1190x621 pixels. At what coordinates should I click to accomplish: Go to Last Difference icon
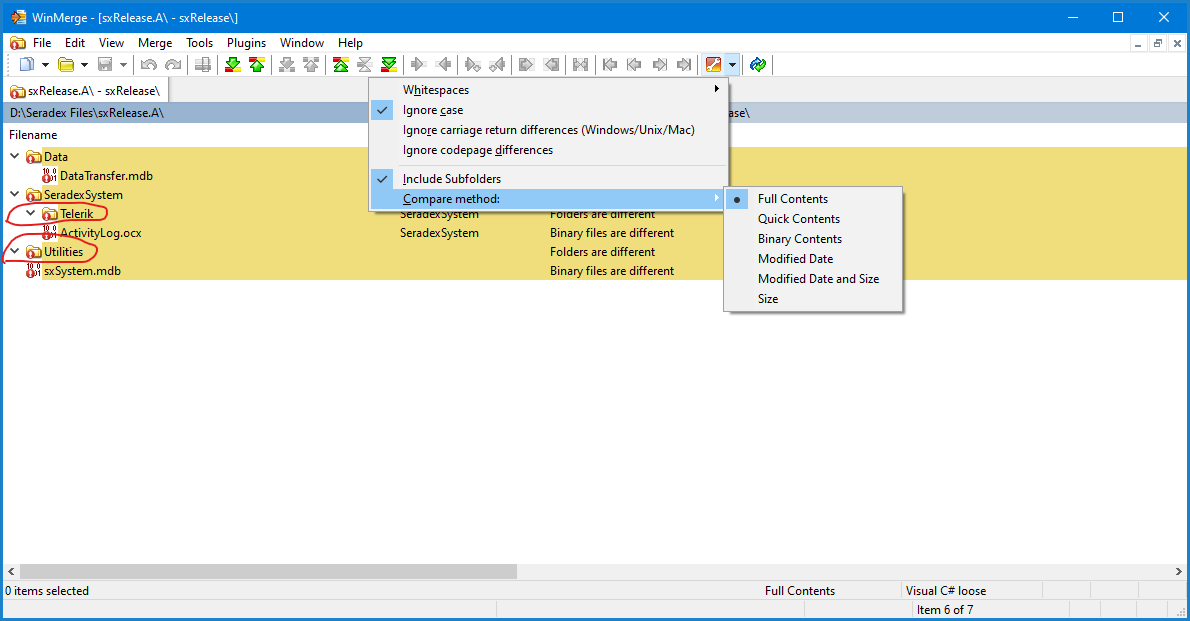coord(389,65)
